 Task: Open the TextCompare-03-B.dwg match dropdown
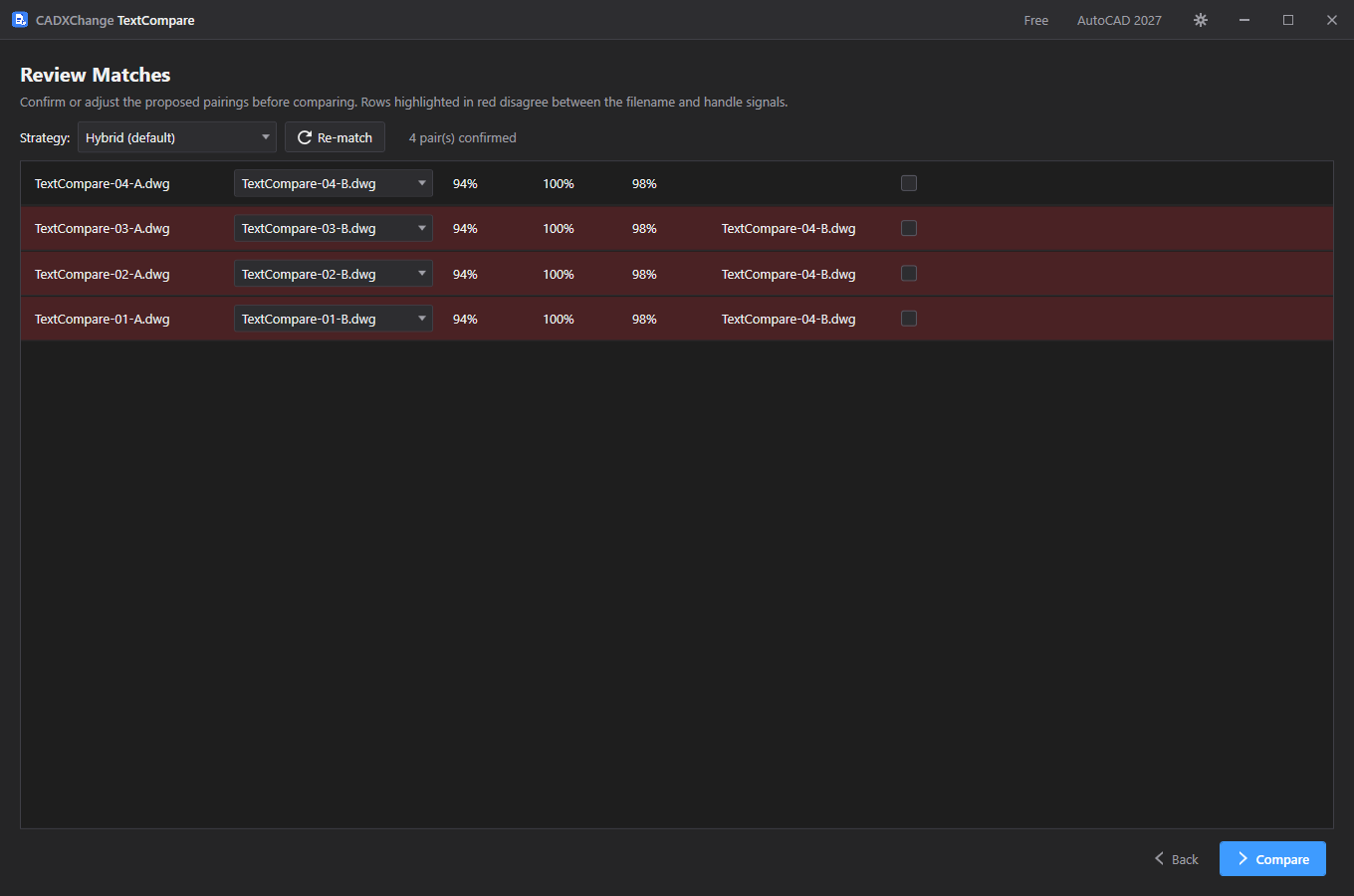(x=334, y=228)
